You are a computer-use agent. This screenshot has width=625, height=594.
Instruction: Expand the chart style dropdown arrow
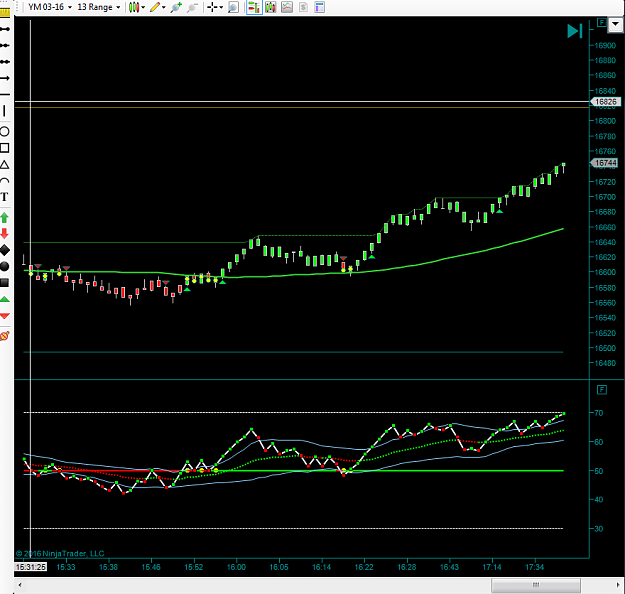(x=143, y=7)
